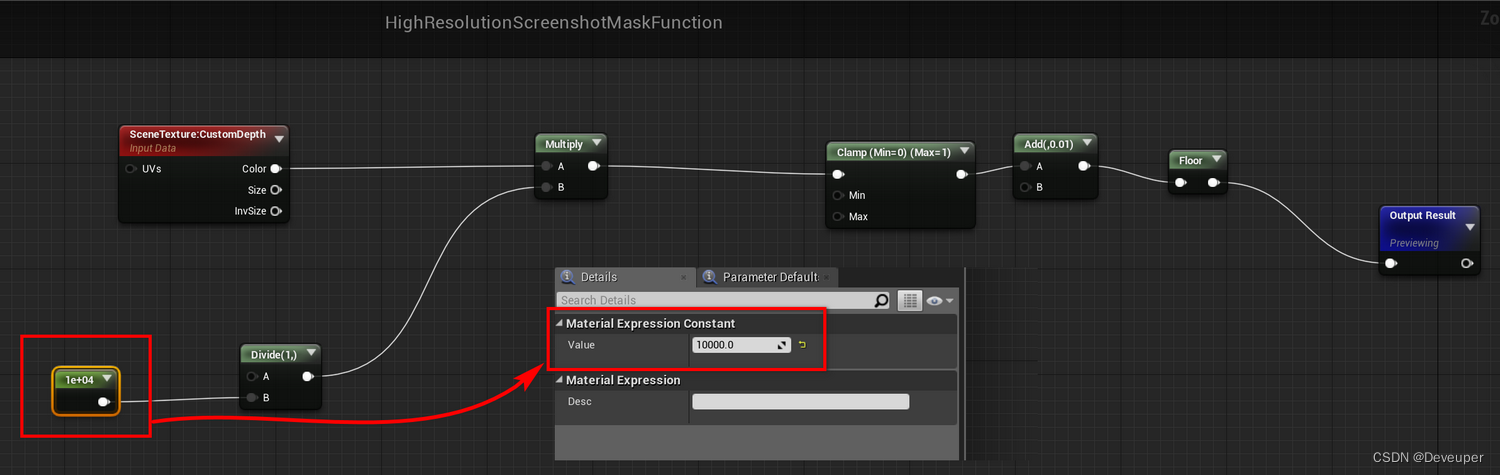Collapse the Floor node via its arrow
Viewport: 1500px width, 475px height.
[1216, 160]
